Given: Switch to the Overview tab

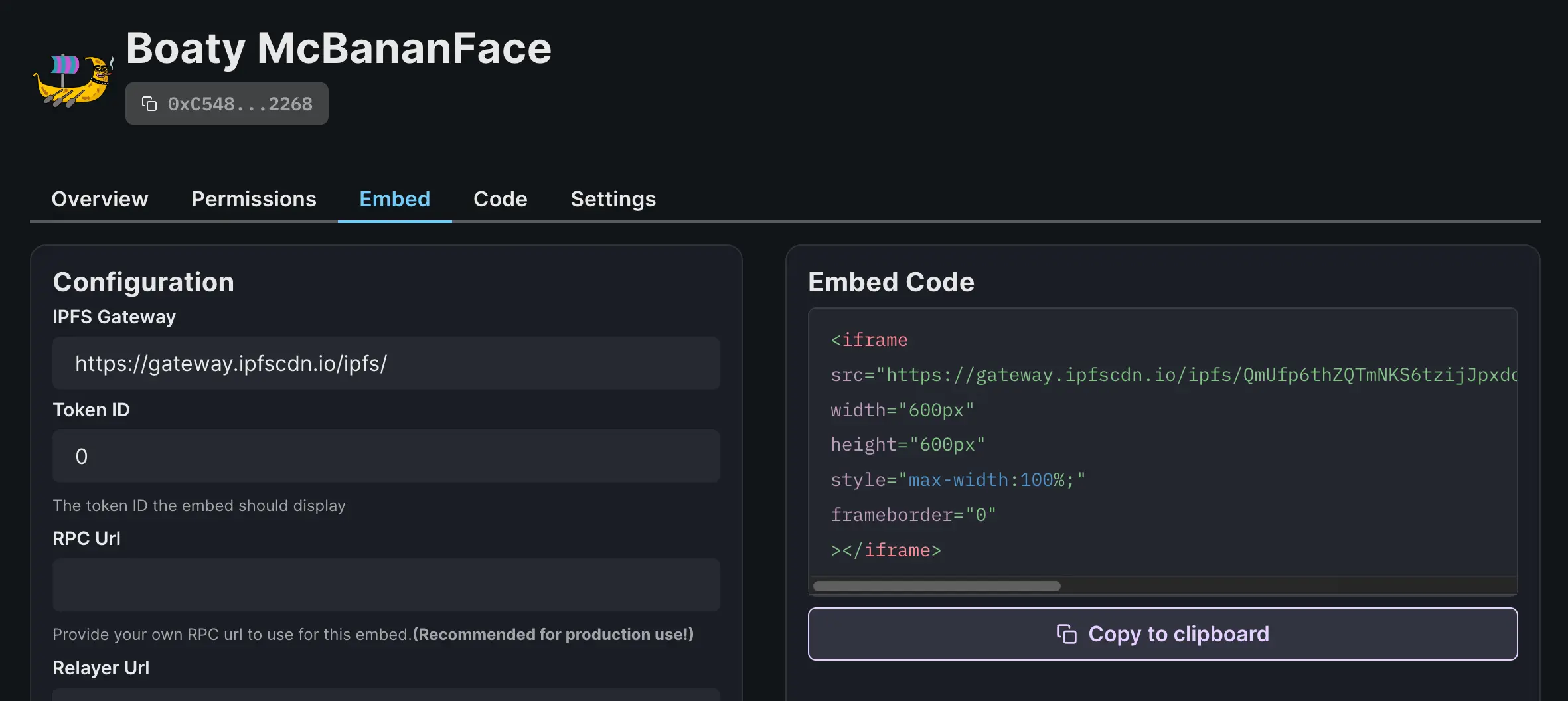Looking at the screenshot, I should 100,199.
